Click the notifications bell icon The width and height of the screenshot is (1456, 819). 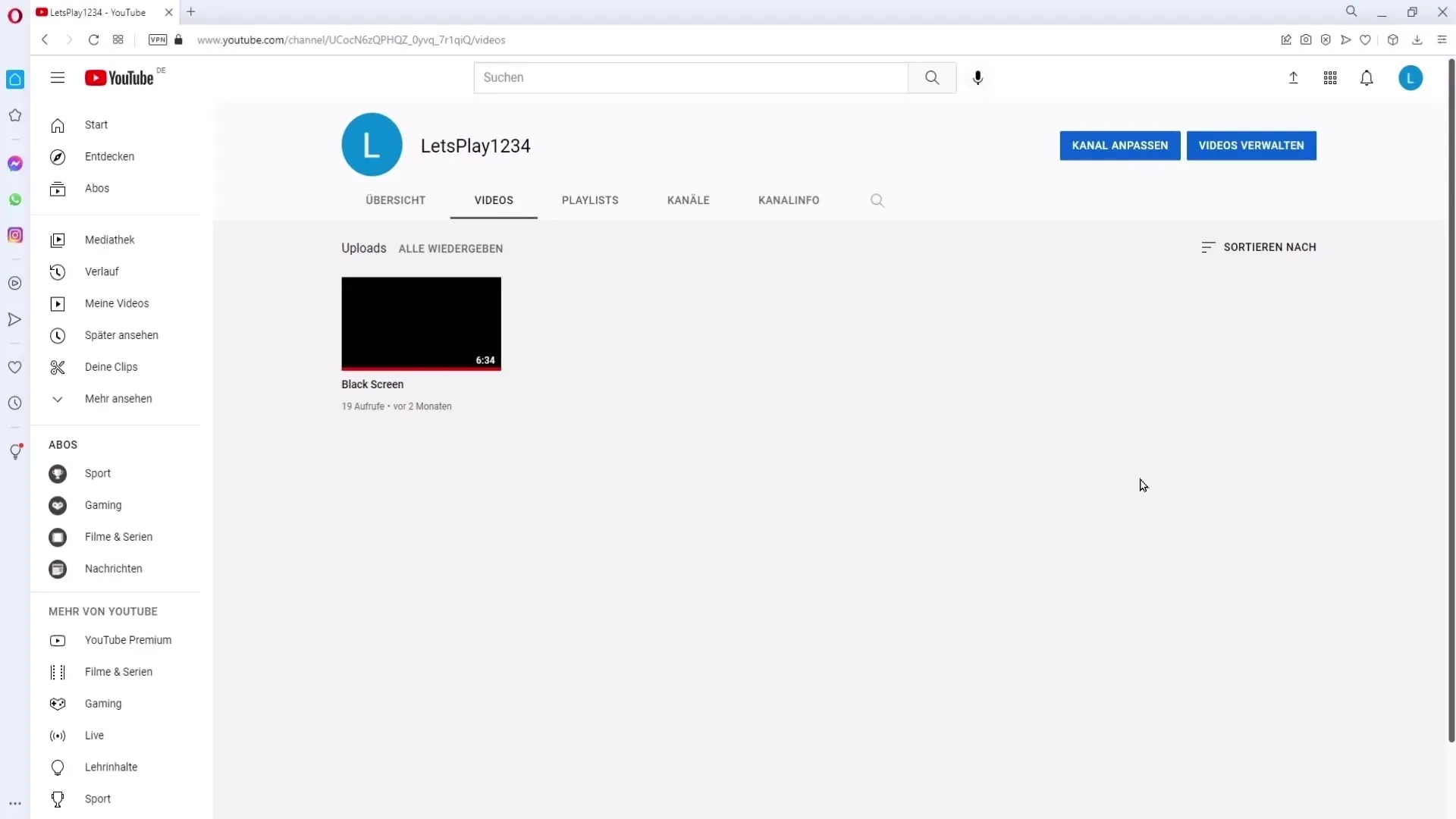pos(1367,77)
